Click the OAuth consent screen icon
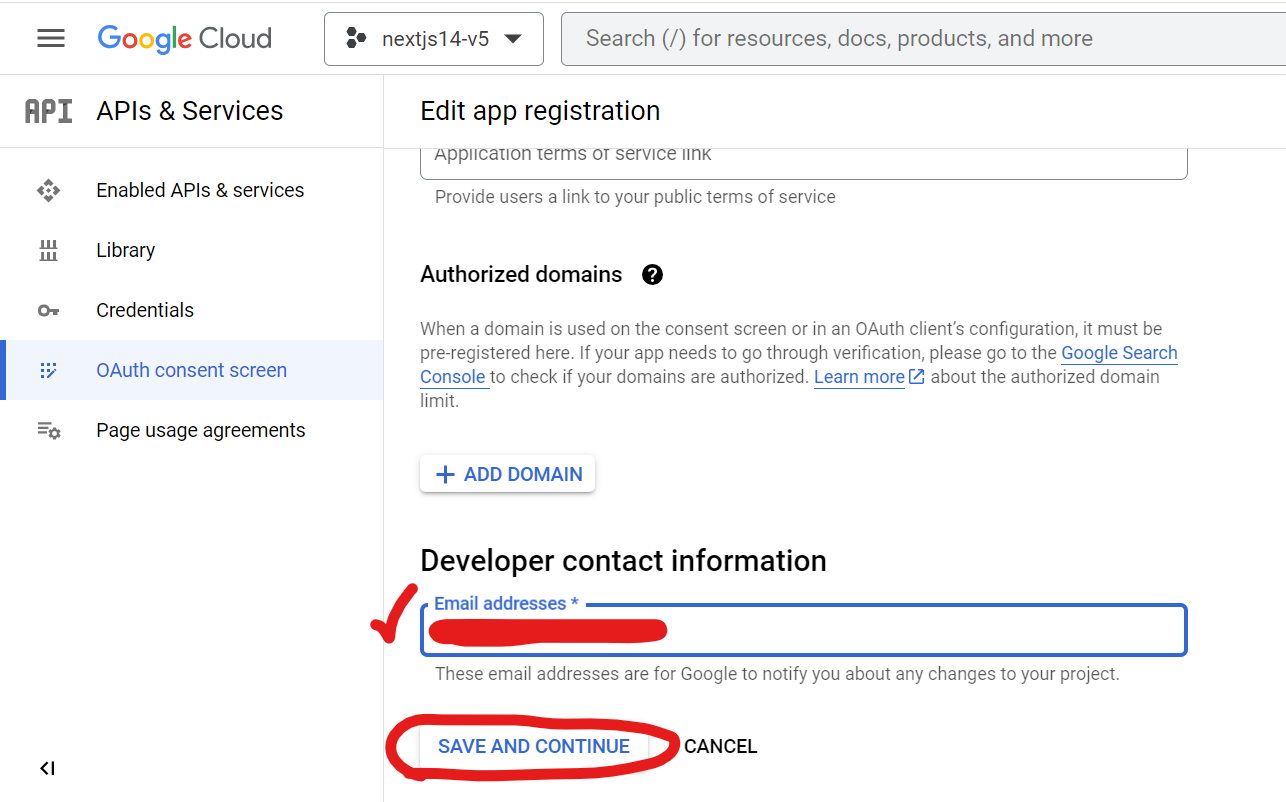Viewport: 1286px width, 802px height. pyautogui.click(x=48, y=370)
